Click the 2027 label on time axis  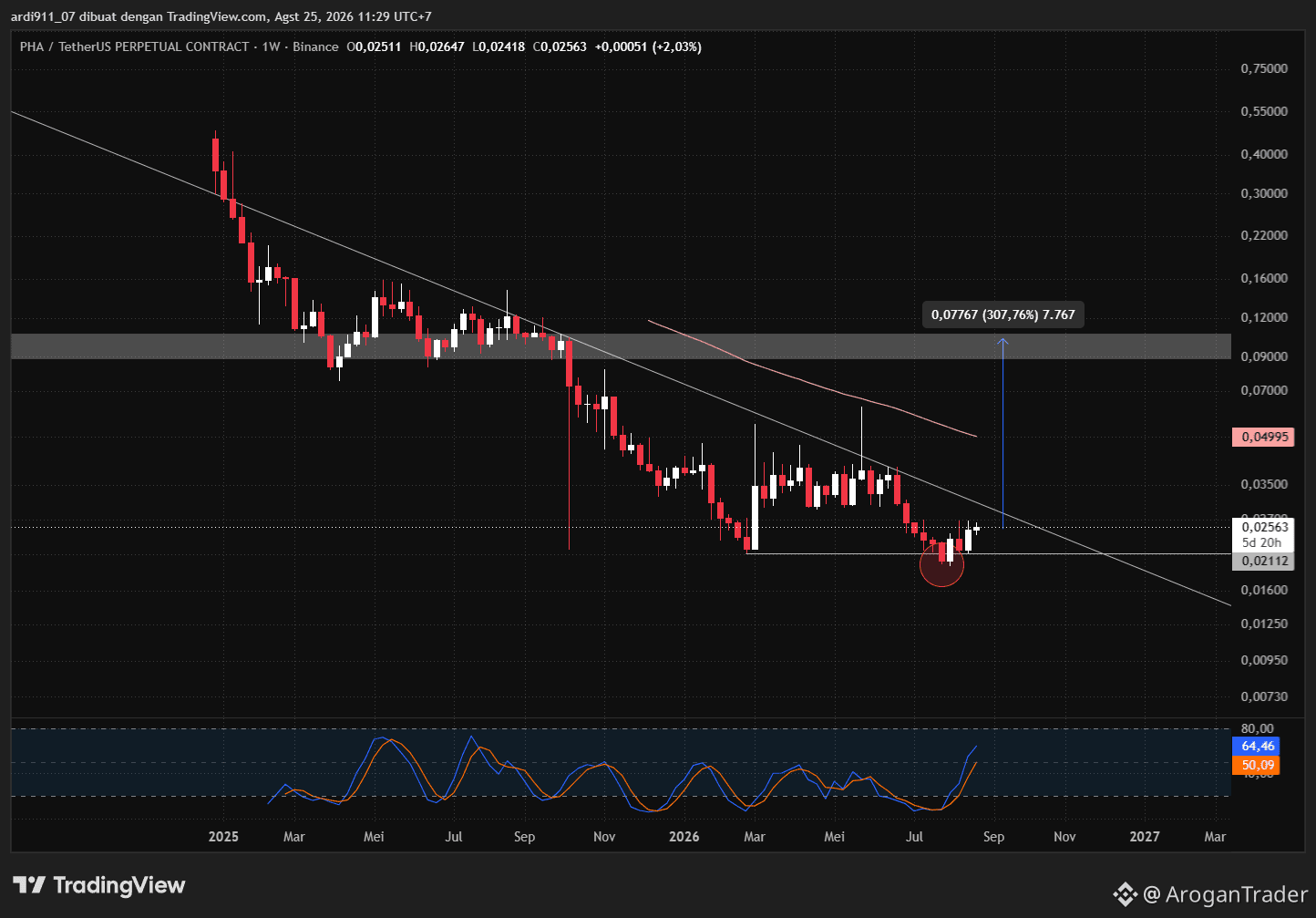(x=1145, y=836)
